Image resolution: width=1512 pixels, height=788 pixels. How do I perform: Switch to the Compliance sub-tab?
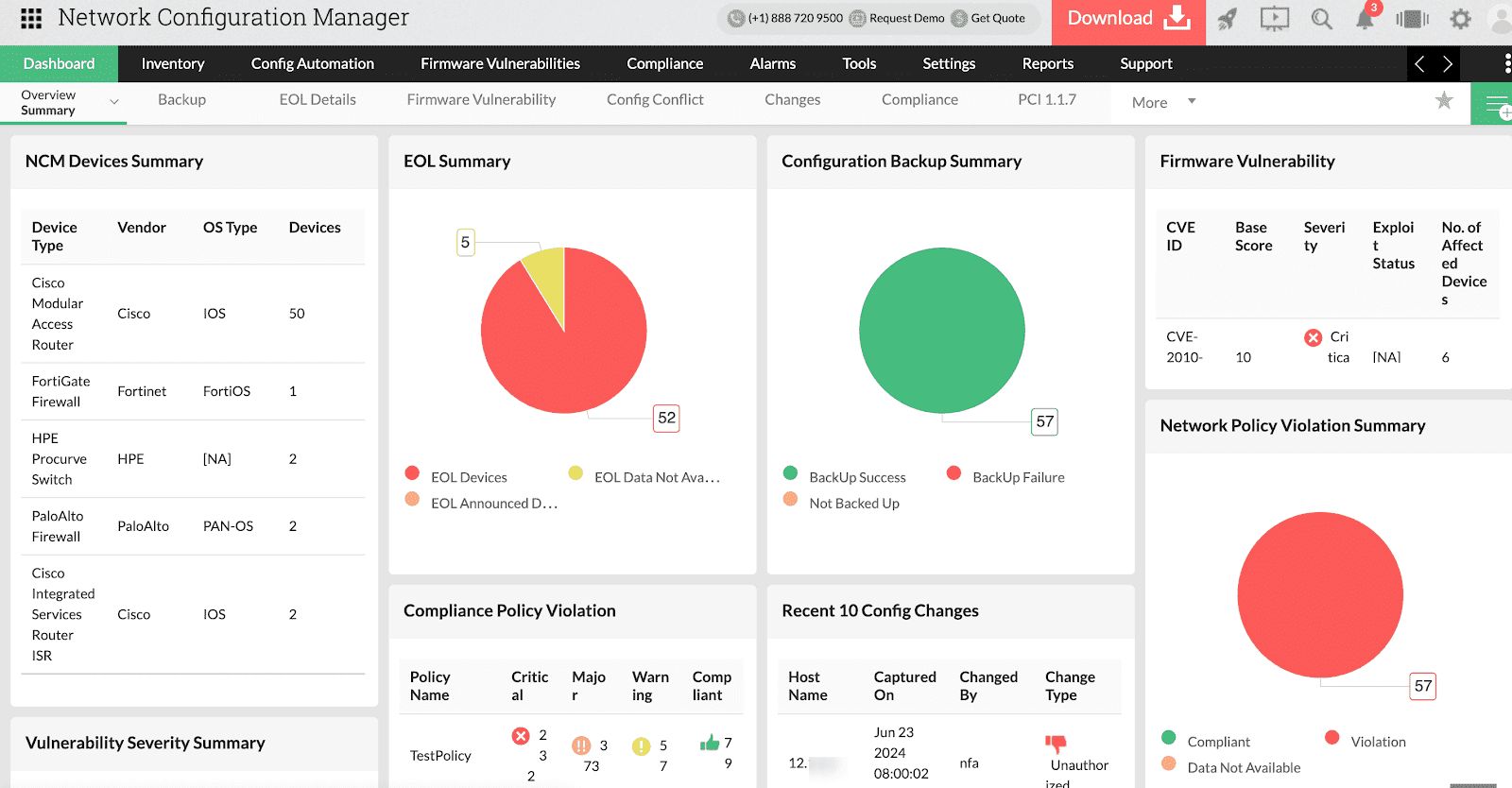click(919, 99)
